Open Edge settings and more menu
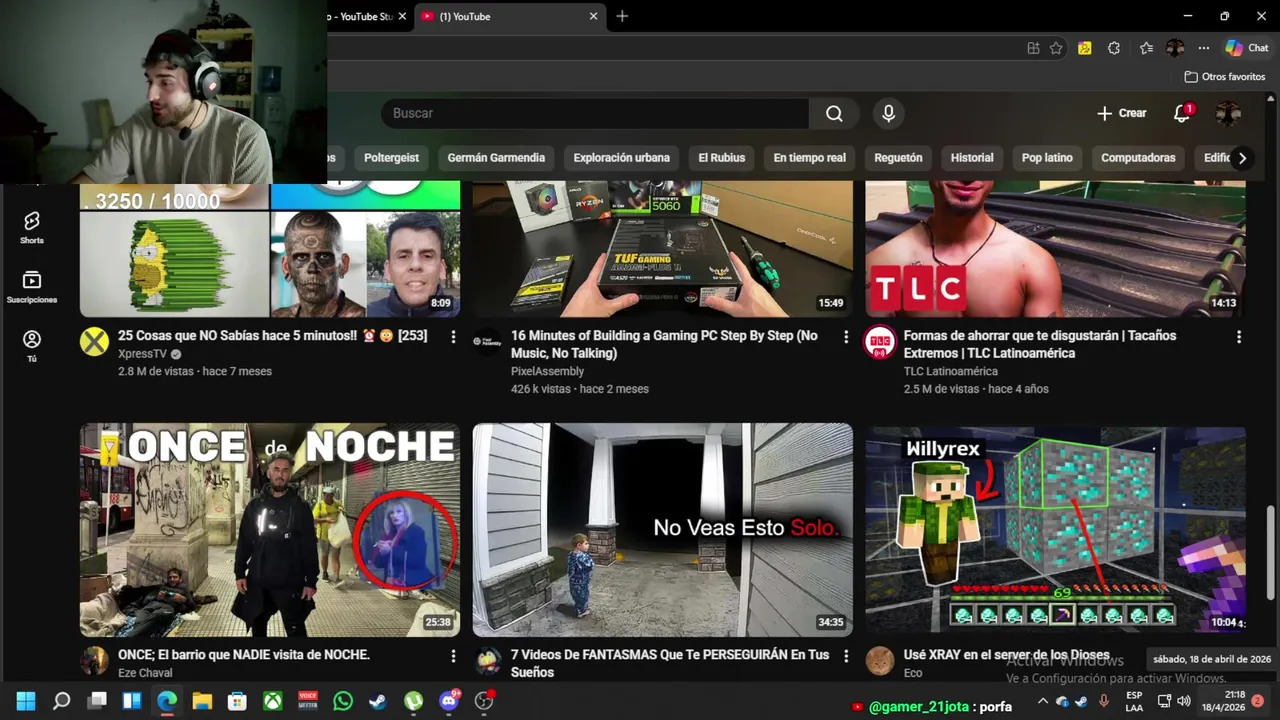The height and width of the screenshot is (720, 1280). [x=1204, y=48]
